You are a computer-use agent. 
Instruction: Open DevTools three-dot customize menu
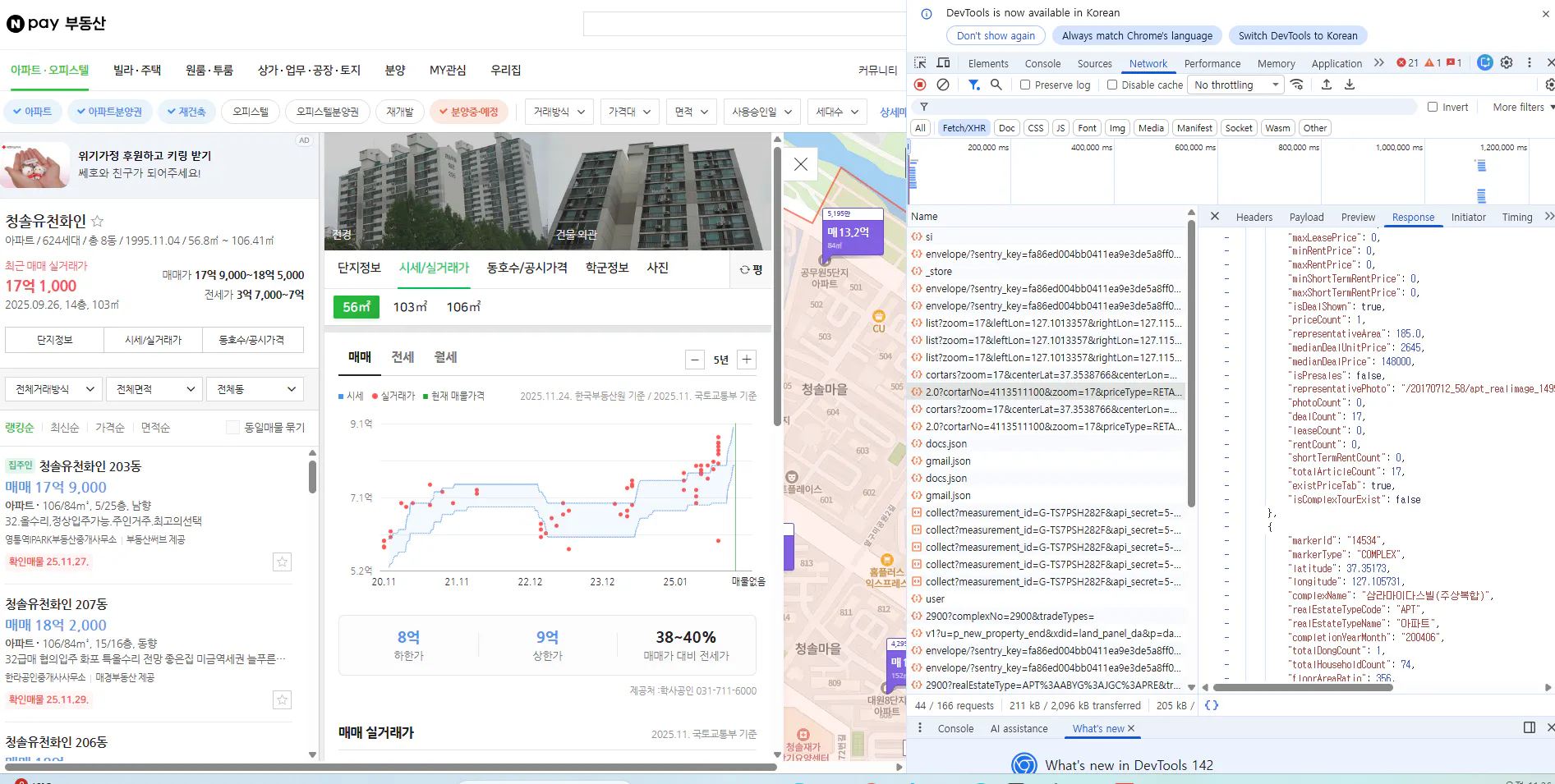(1529, 62)
